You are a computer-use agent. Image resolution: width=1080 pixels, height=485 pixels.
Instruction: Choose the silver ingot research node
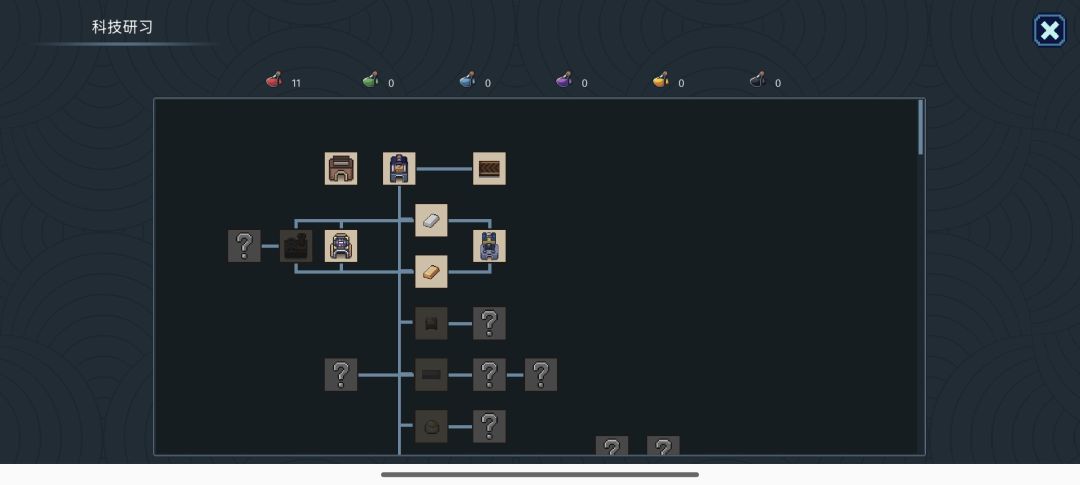(x=431, y=220)
